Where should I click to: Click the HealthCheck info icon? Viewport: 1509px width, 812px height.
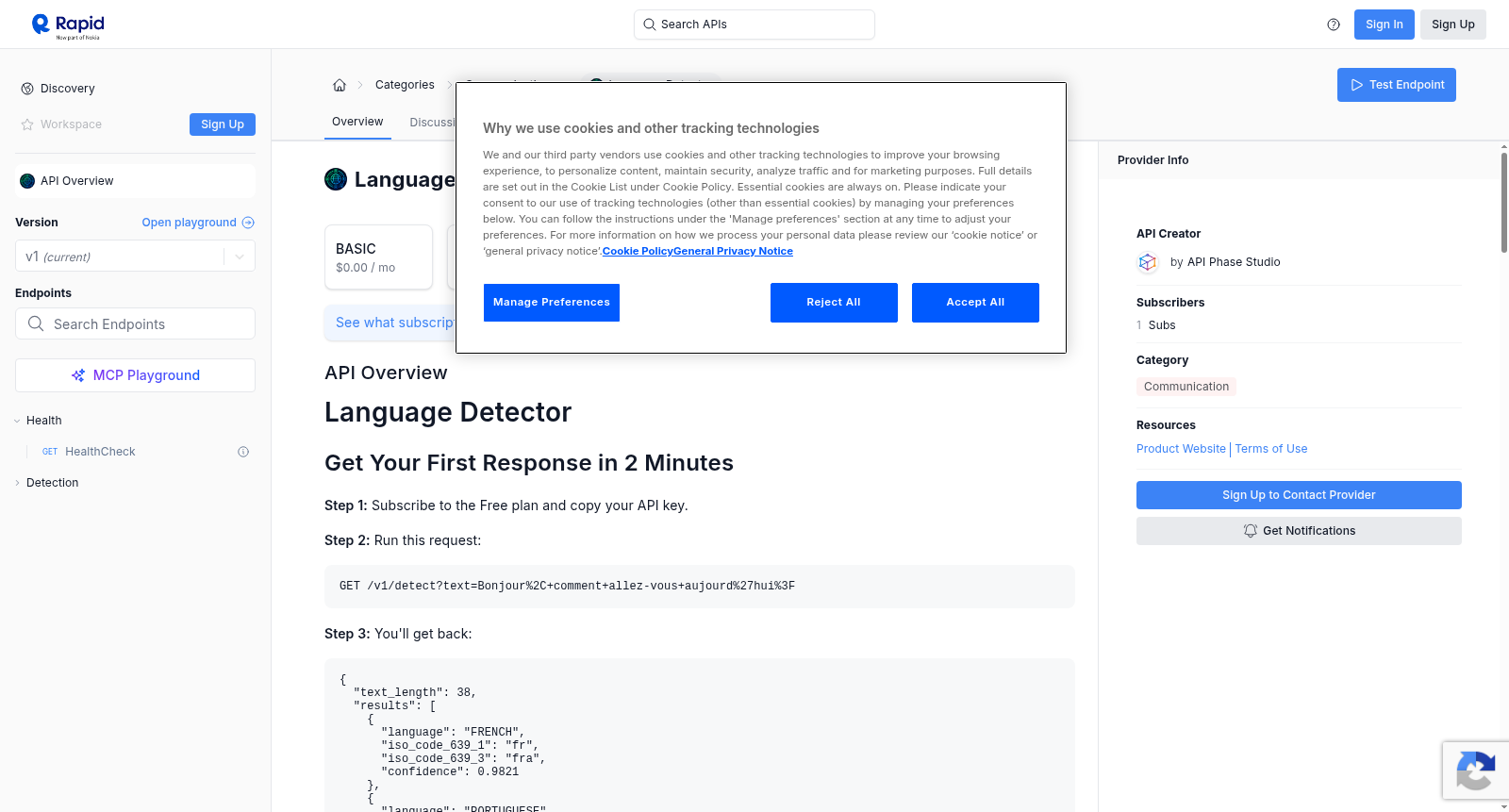point(243,452)
